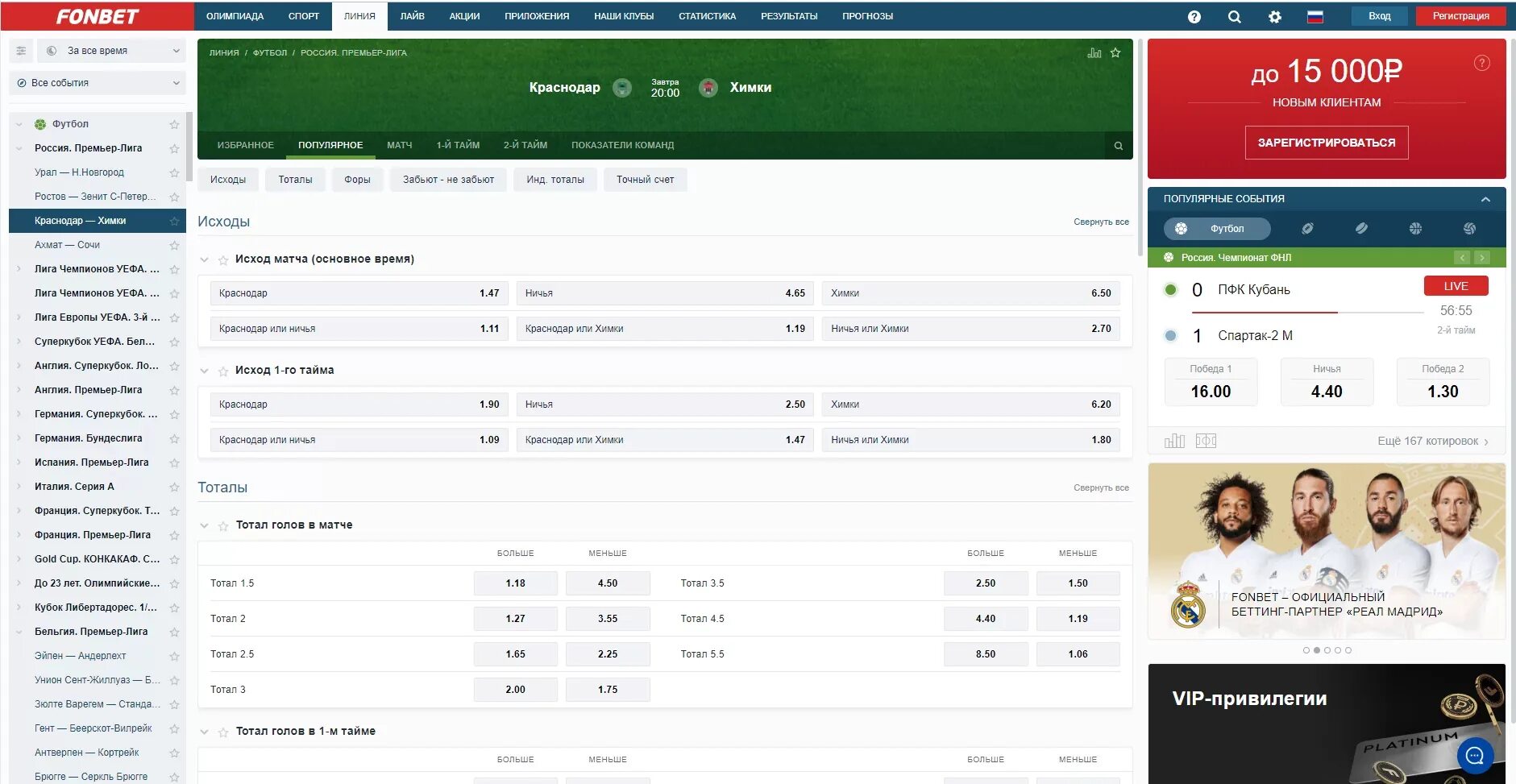Image resolution: width=1516 pixels, height=784 pixels.
Task: Open live chat support bubble
Action: pyautogui.click(x=1475, y=756)
